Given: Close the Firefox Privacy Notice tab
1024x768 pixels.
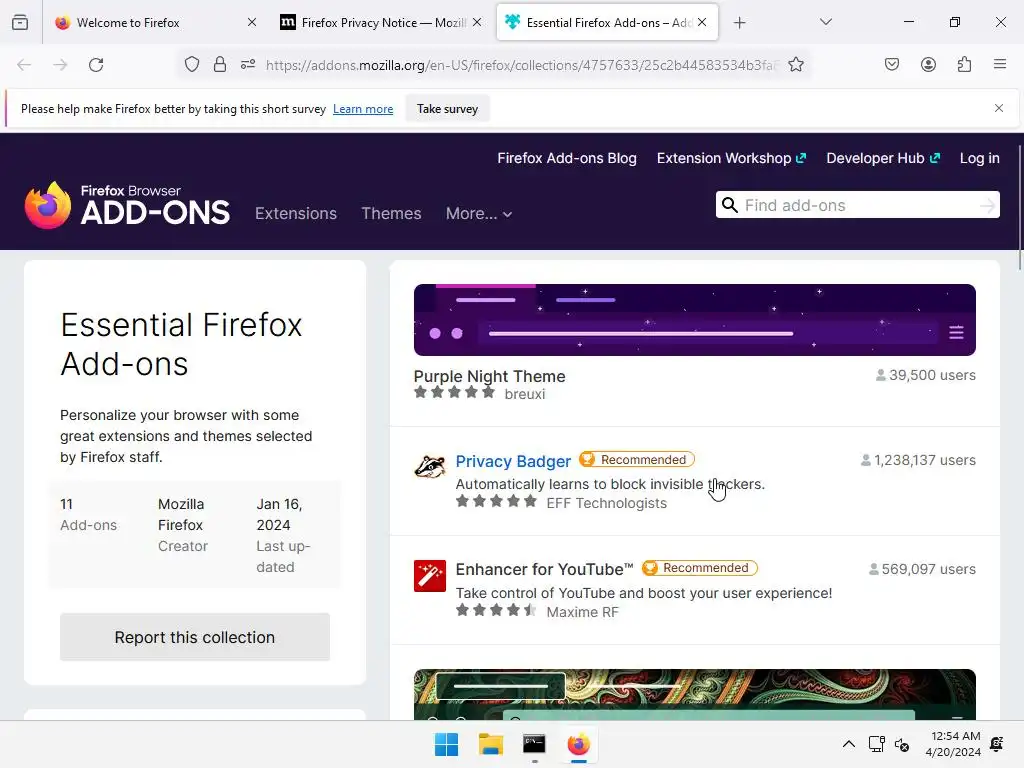Looking at the screenshot, I should pos(477,22).
